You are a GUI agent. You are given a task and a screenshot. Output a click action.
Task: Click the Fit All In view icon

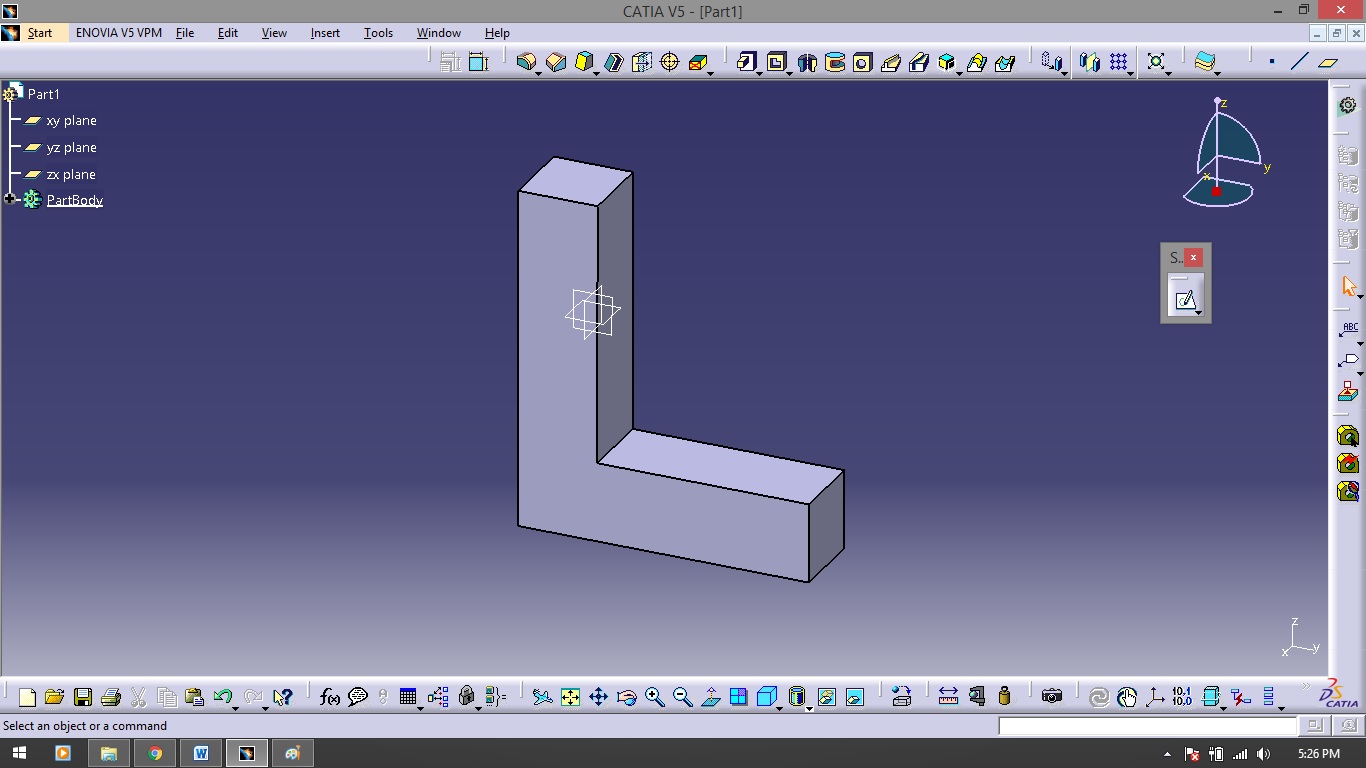click(x=570, y=697)
